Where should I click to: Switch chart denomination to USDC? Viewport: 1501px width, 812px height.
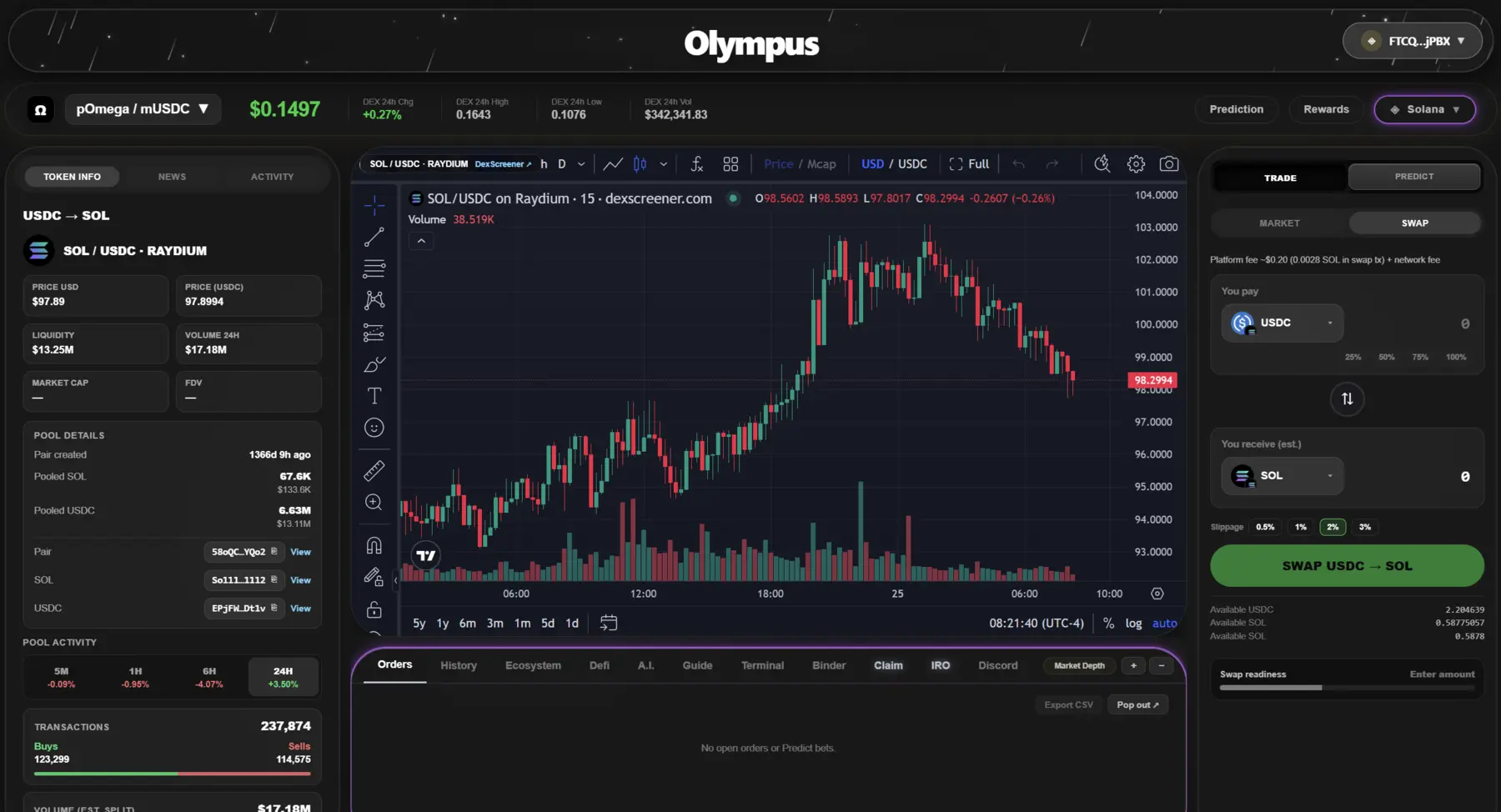click(x=912, y=164)
